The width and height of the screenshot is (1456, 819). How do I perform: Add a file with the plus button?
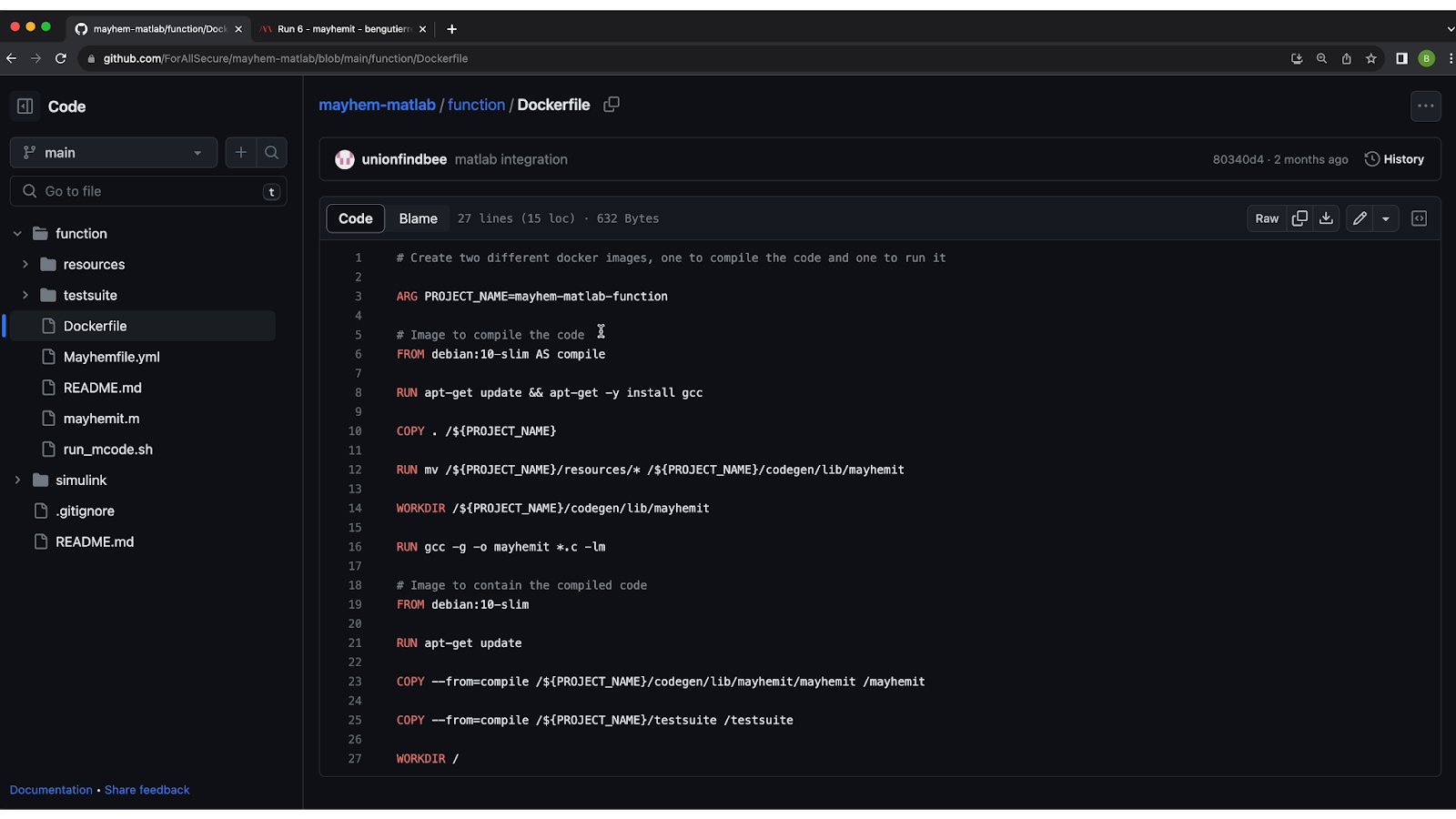(x=240, y=153)
